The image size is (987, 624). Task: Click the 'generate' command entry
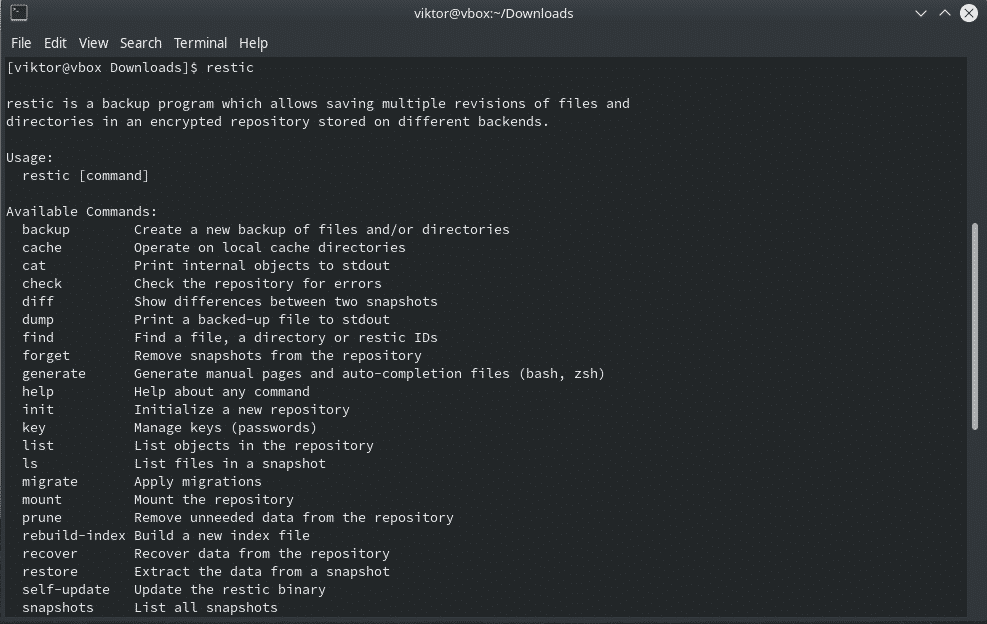tap(54, 374)
